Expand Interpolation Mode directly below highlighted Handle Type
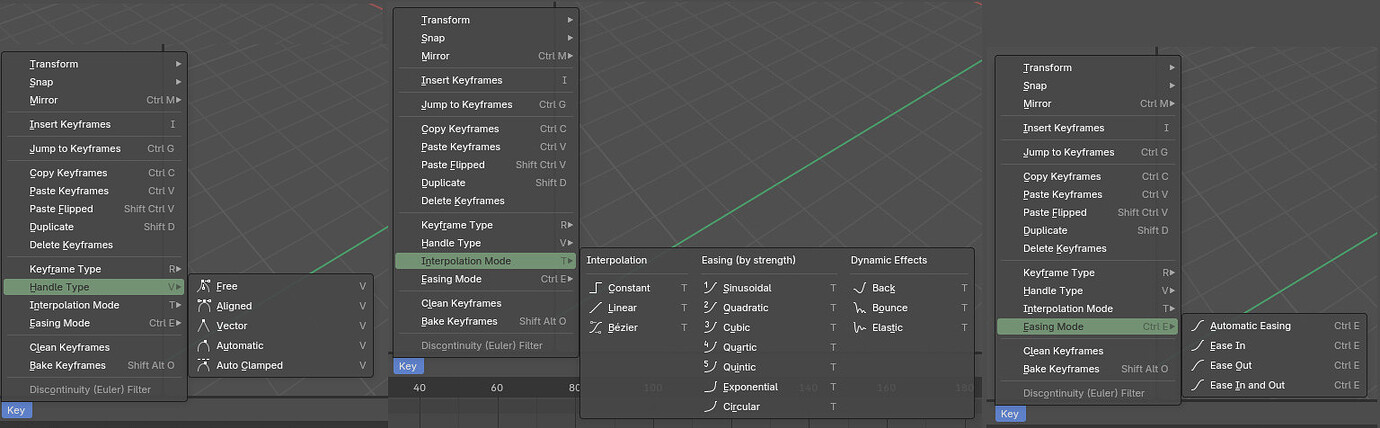 94,305
